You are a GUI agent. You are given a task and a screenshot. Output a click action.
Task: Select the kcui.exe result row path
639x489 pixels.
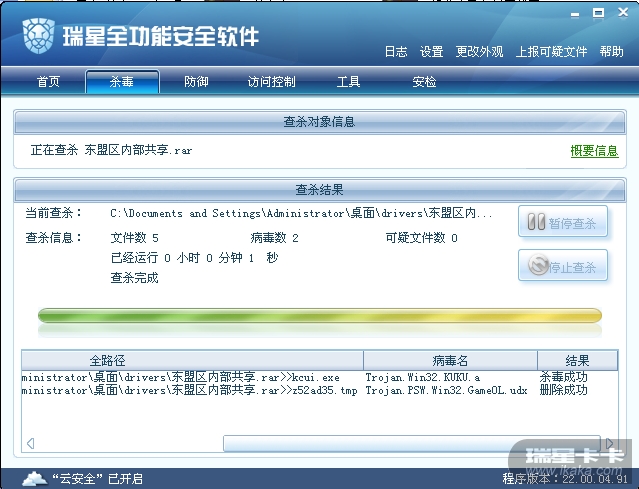181,377
